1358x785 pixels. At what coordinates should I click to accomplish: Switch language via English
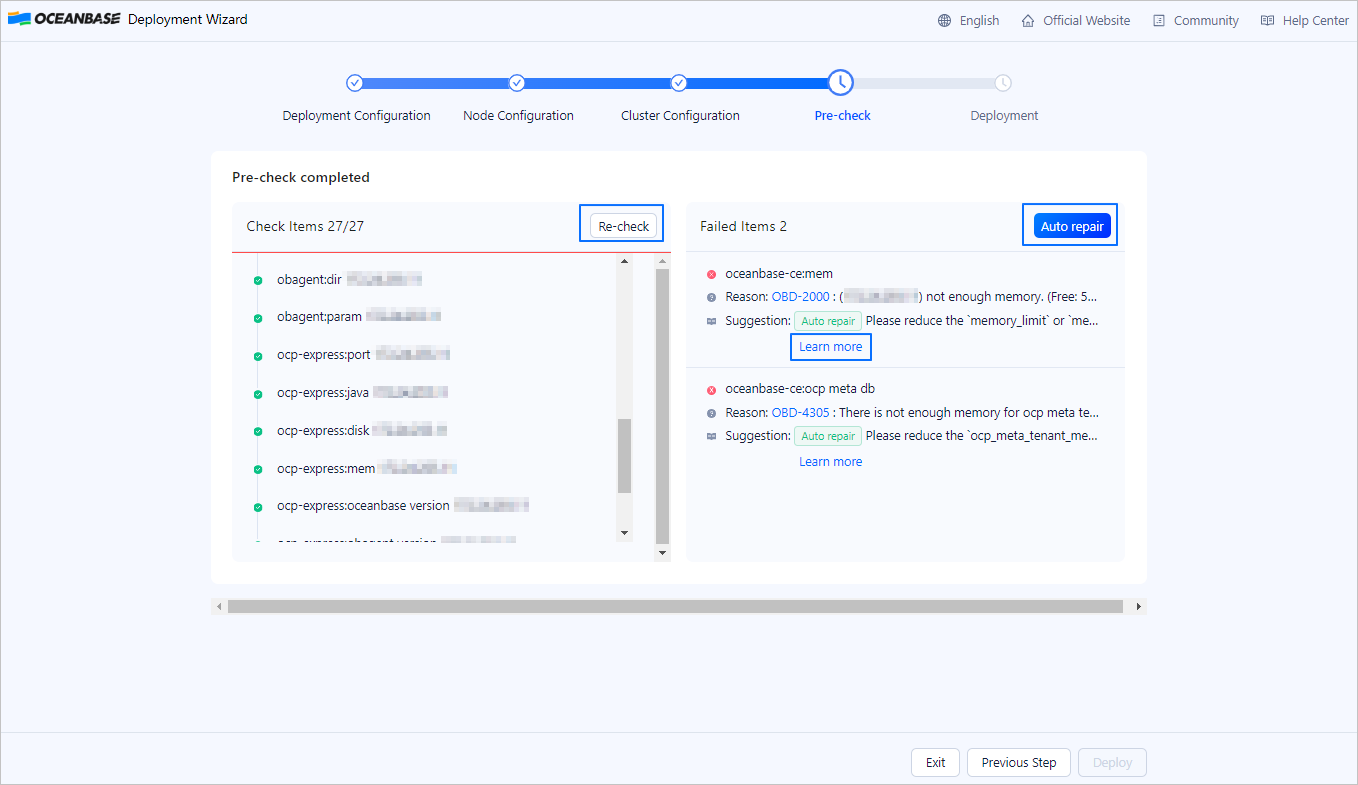pyautogui.click(x=979, y=20)
